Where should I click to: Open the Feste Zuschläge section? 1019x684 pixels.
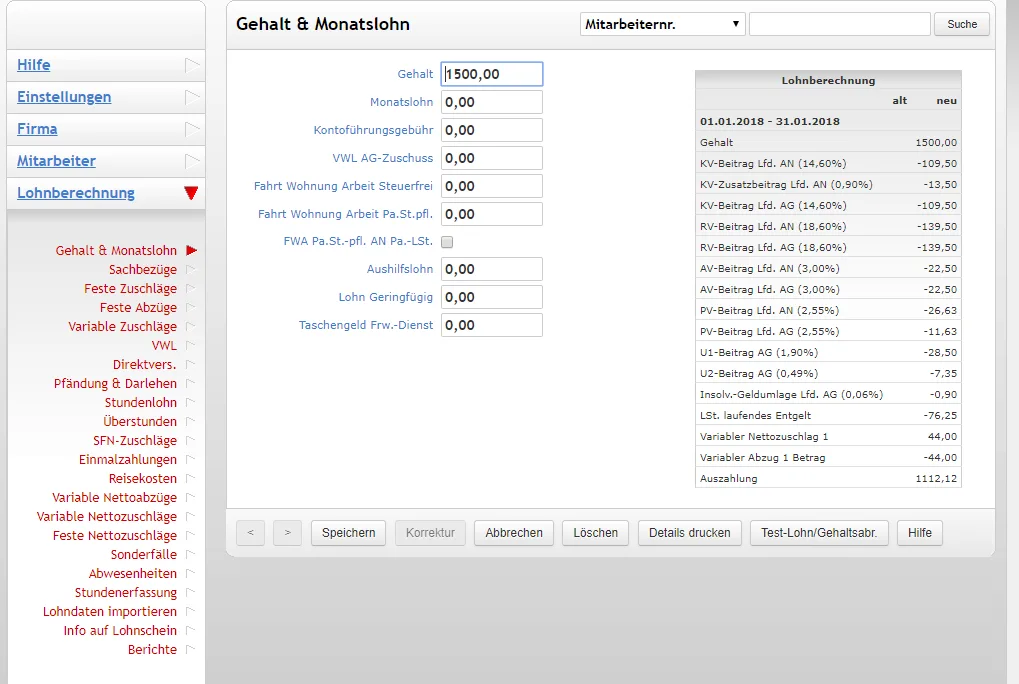click(130, 288)
